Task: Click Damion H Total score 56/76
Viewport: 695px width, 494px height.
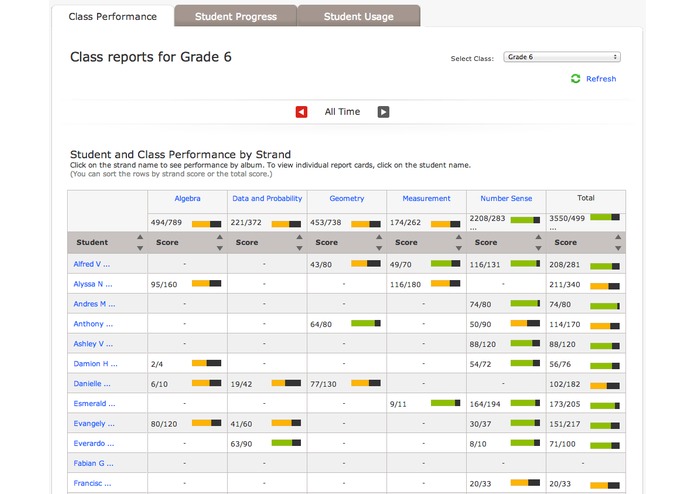Action: click(560, 364)
